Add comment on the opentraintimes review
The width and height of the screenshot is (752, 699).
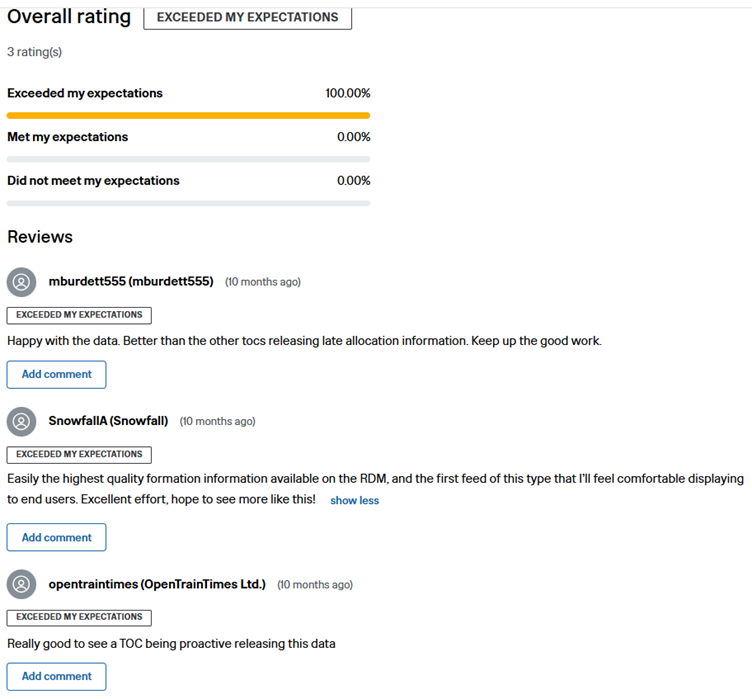coord(57,676)
